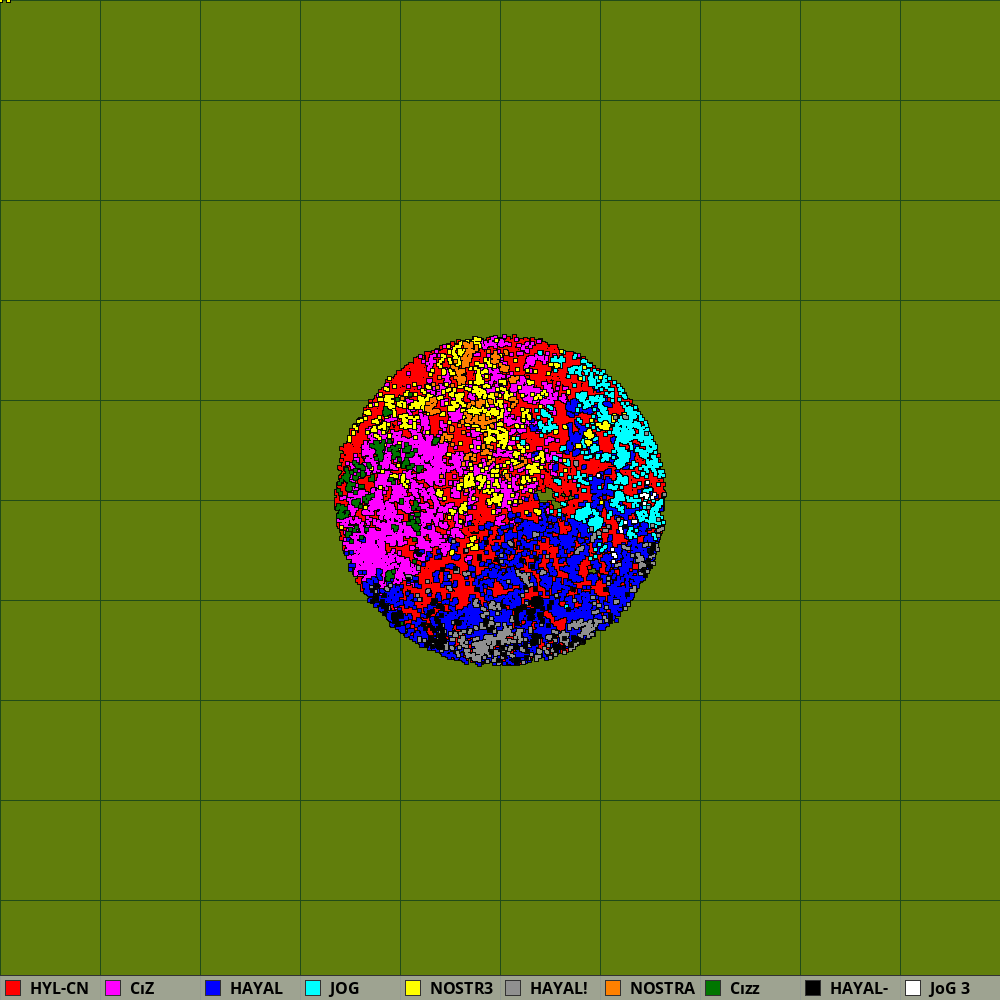Select the Cızz team name
Viewport: 1000px width, 1000px height.
coord(744,988)
